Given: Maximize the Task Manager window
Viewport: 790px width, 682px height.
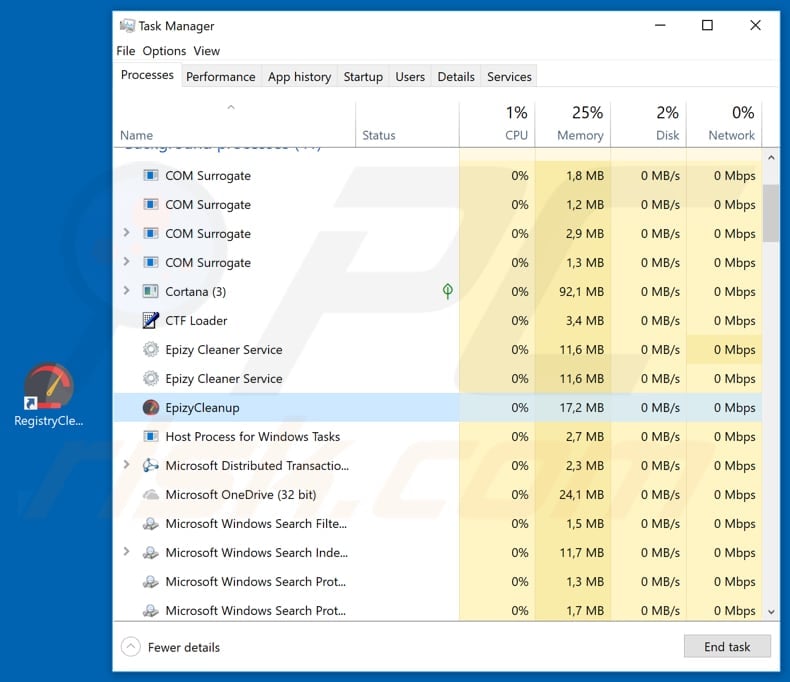Looking at the screenshot, I should (707, 25).
